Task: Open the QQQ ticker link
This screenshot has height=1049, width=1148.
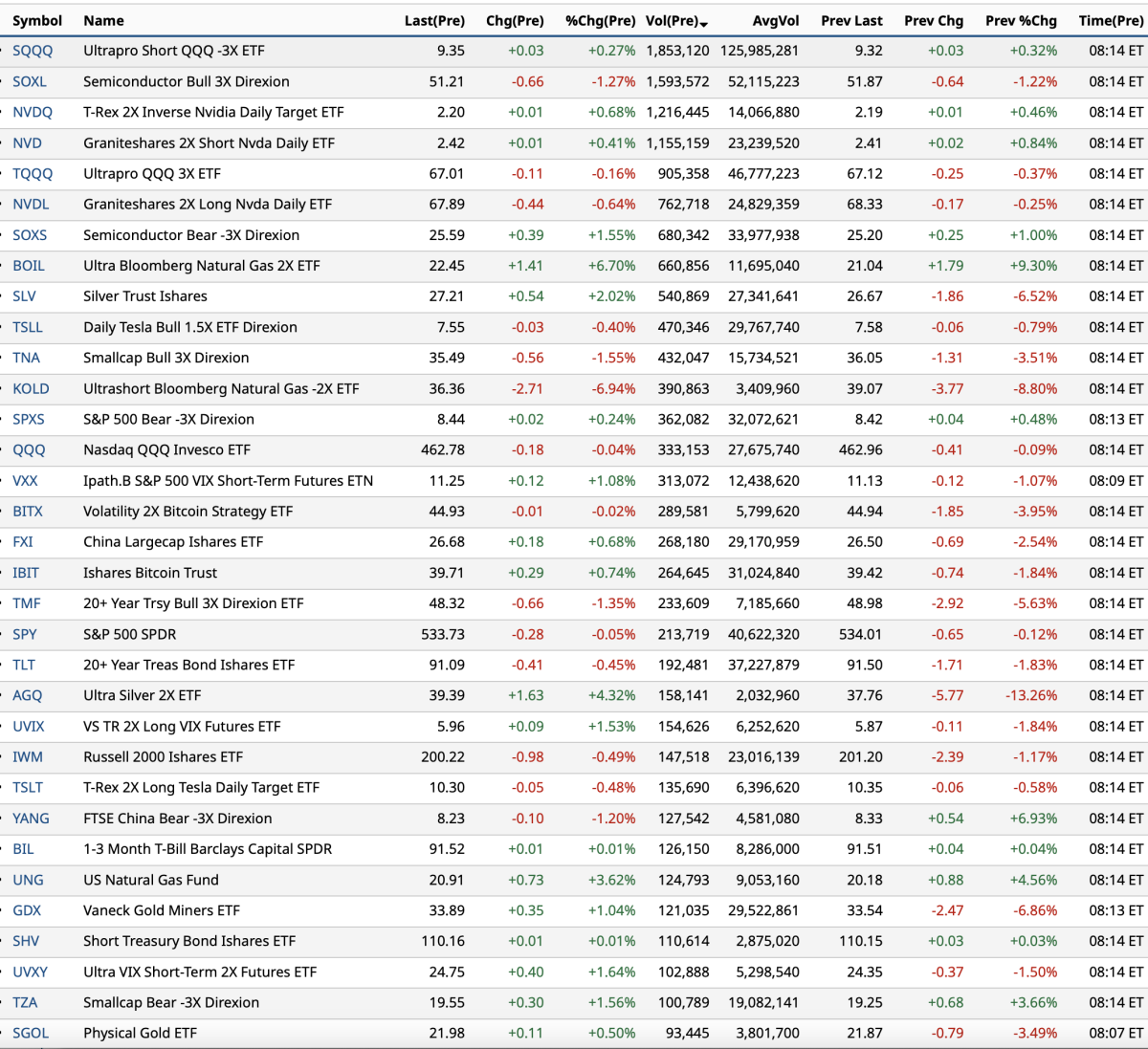Action: coord(29,450)
